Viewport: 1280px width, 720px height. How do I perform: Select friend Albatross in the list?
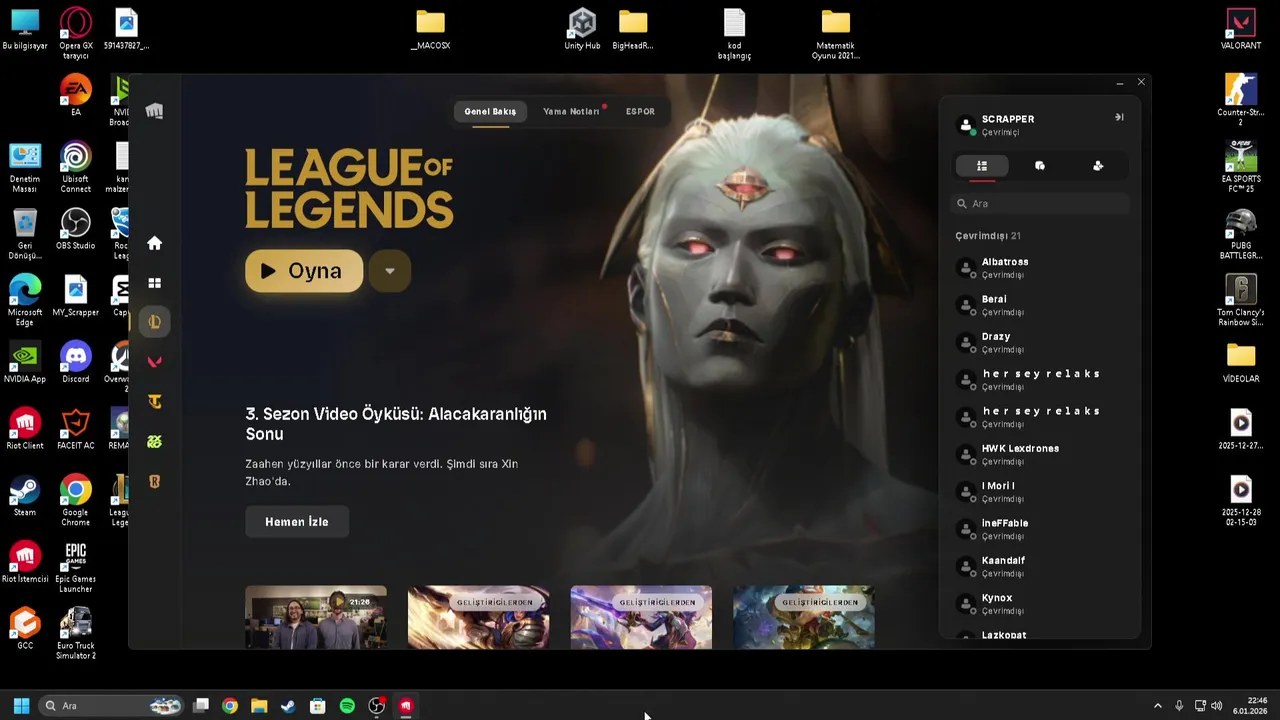pyautogui.click(x=1040, y=267)
